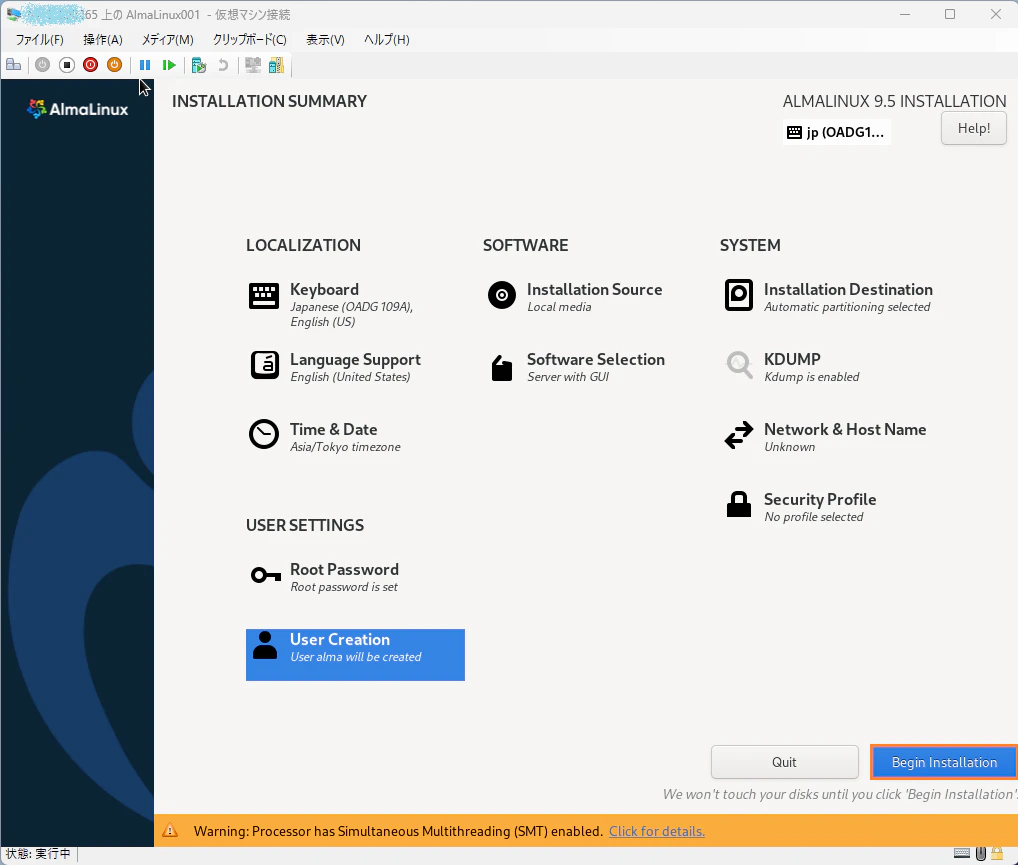Image resolution: width=1018 pixels, height=865 pixels.
Task: Open the 表示(V) menu
Action: pyautogui.click(x=325, y=40)
